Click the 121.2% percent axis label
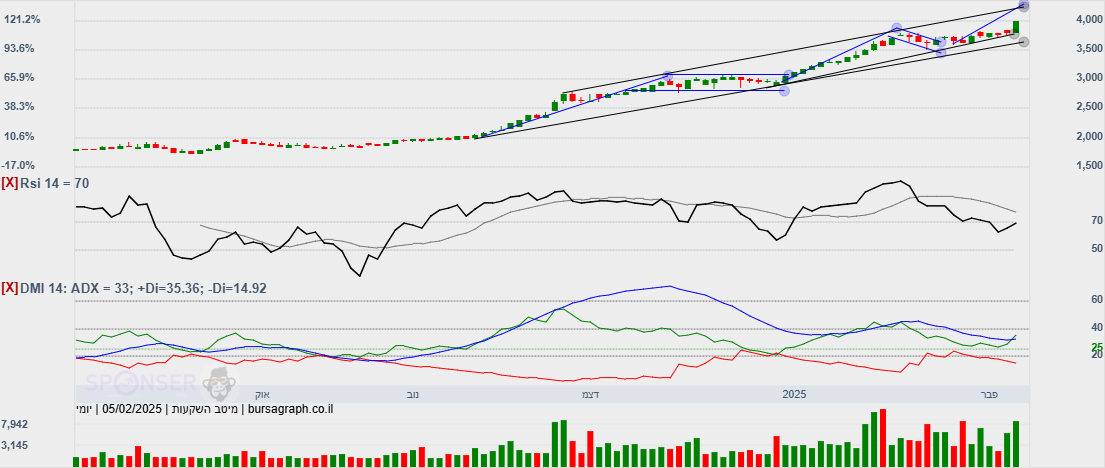Screen dimensions: 1105x468 pyautogui.click(x=22, y=20)
